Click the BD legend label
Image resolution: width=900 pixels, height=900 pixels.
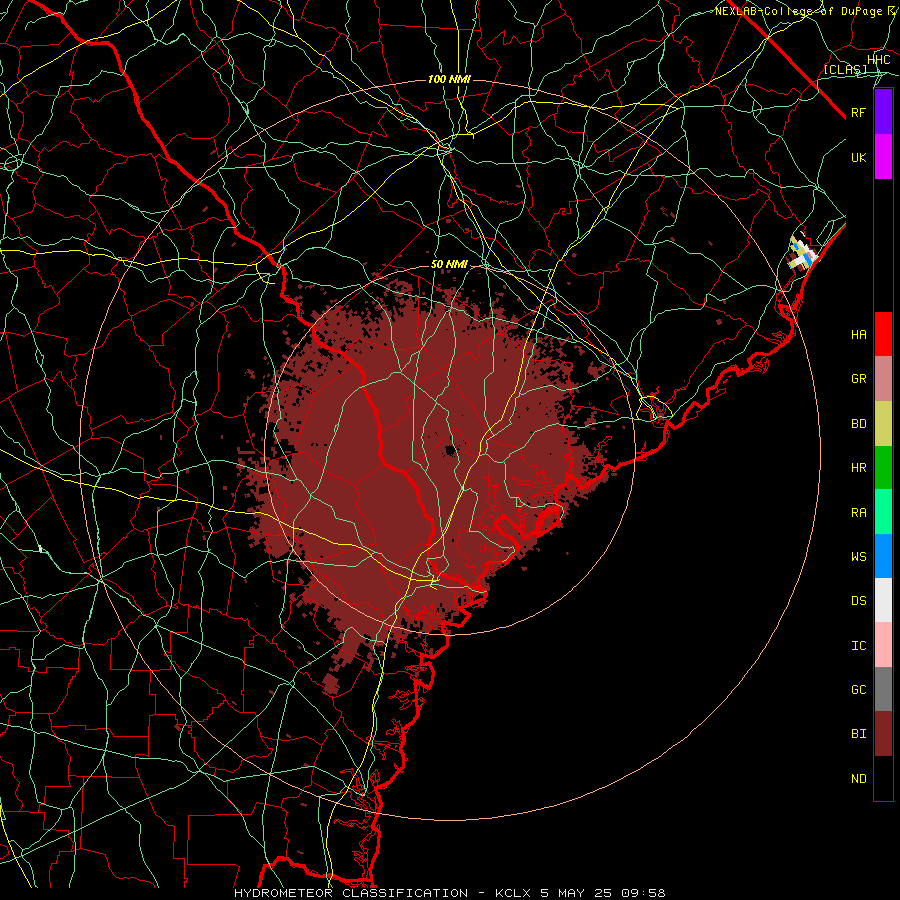pos(859,424)
